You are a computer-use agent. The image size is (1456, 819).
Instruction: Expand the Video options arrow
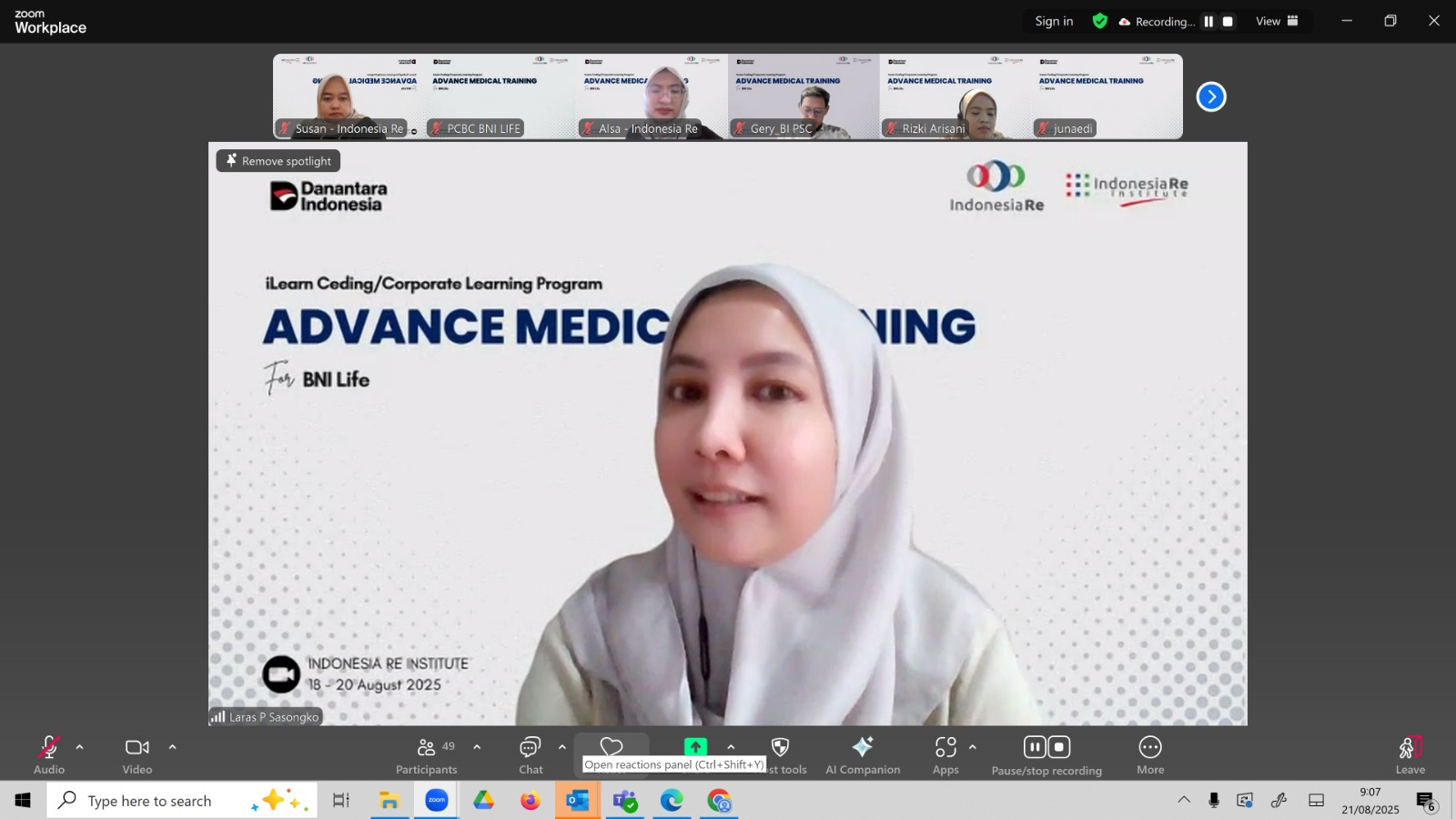(173, 747)
